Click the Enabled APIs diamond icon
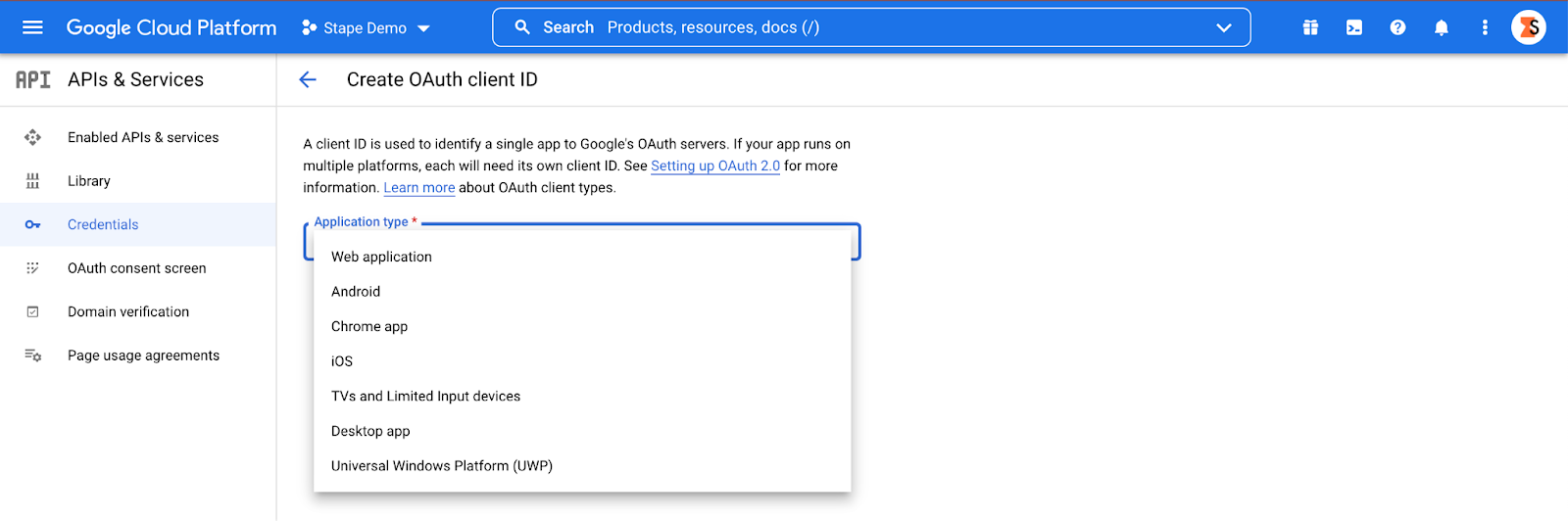1568x521 pixels. (32, 137)
